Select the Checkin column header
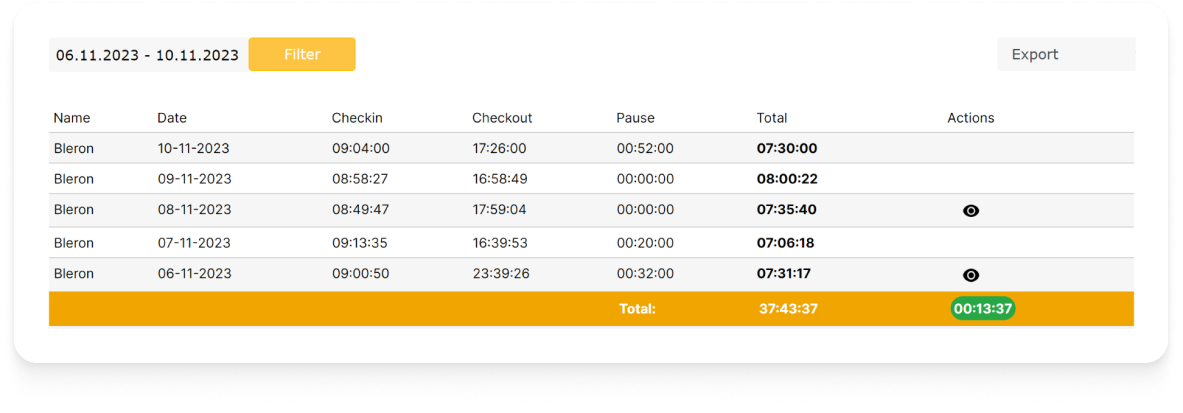This screenshot has height=413, width=1183. pyautogui.click(x=357, y=118)
